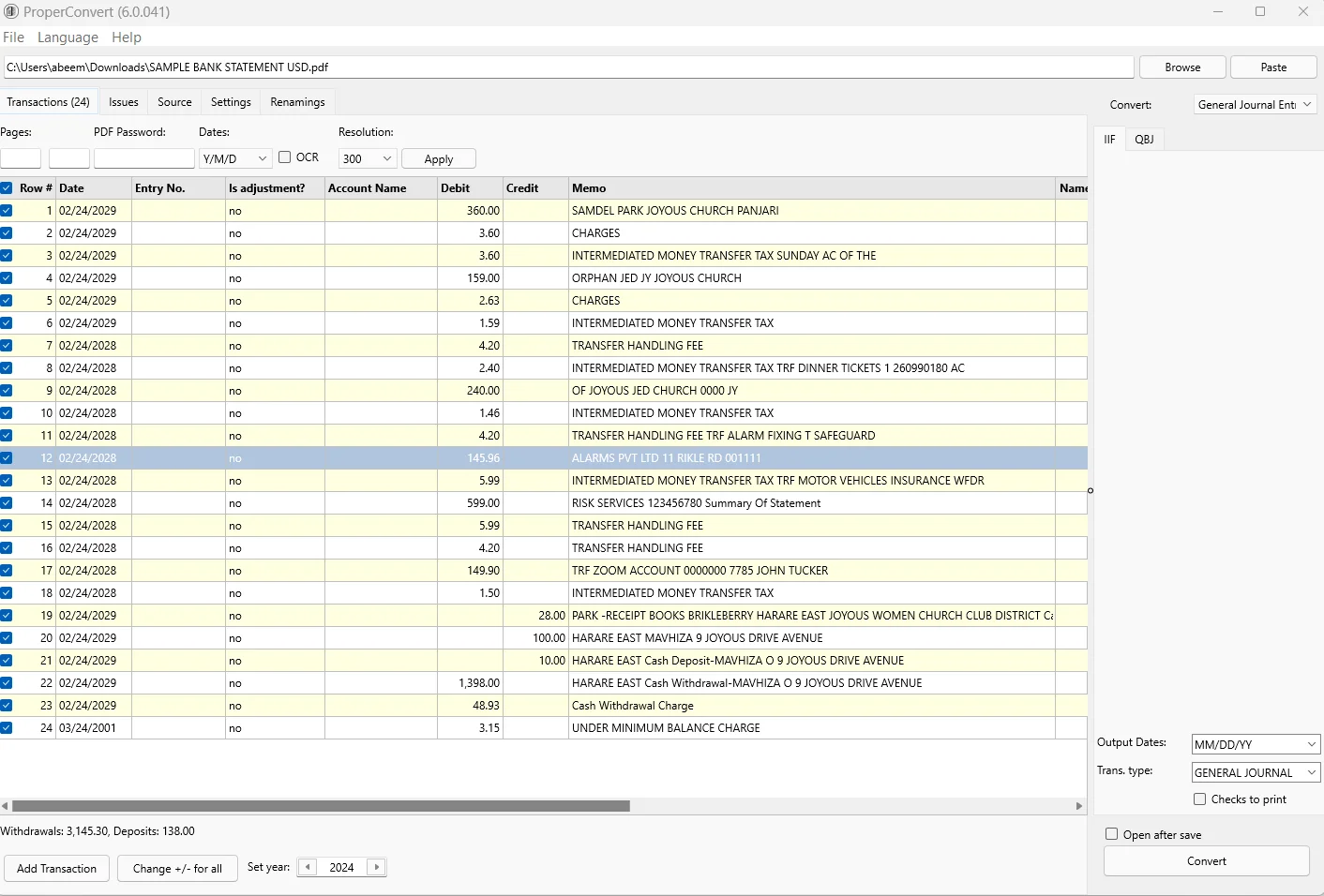
Task: Click the Credit column header
Action: point(535,188)
